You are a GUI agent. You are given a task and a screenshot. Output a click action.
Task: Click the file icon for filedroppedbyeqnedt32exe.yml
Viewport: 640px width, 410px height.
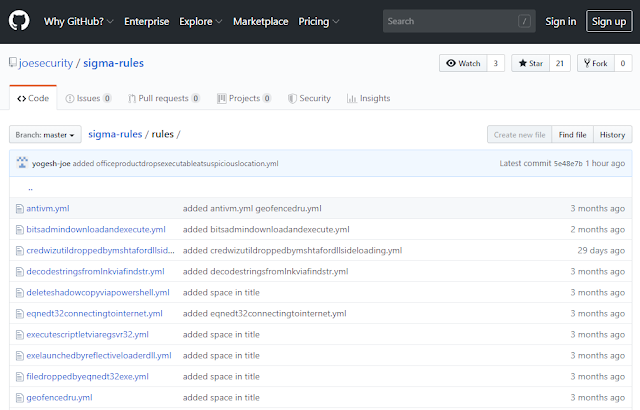(x=20, y=377)
